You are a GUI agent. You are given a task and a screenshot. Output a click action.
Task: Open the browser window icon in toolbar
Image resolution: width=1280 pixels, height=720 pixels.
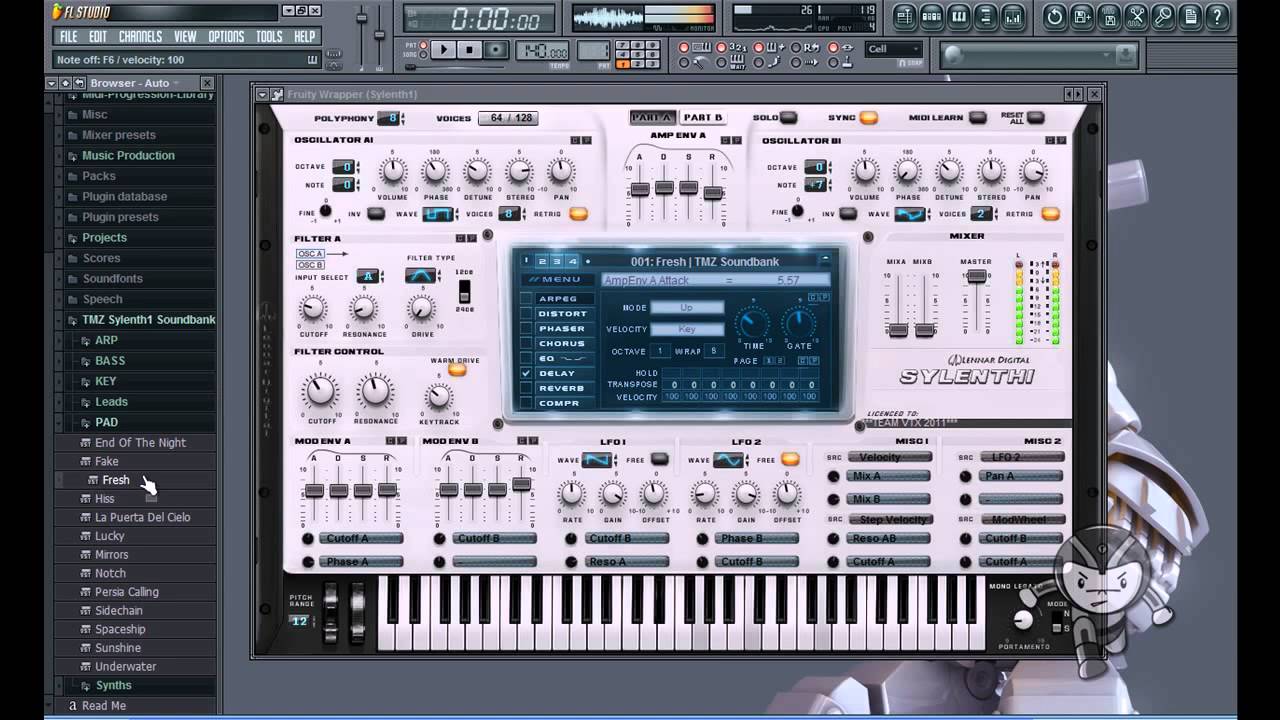pyautogui.click(x=985, y=17)
